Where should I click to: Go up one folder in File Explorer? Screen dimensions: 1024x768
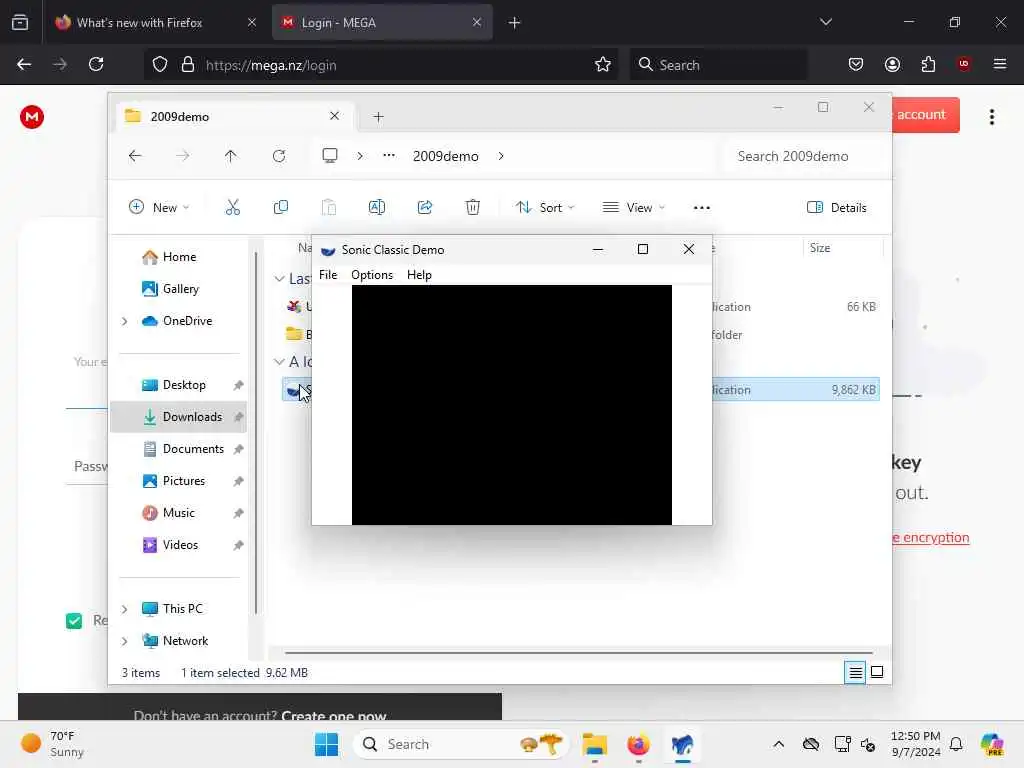click(x=231, y=156)
